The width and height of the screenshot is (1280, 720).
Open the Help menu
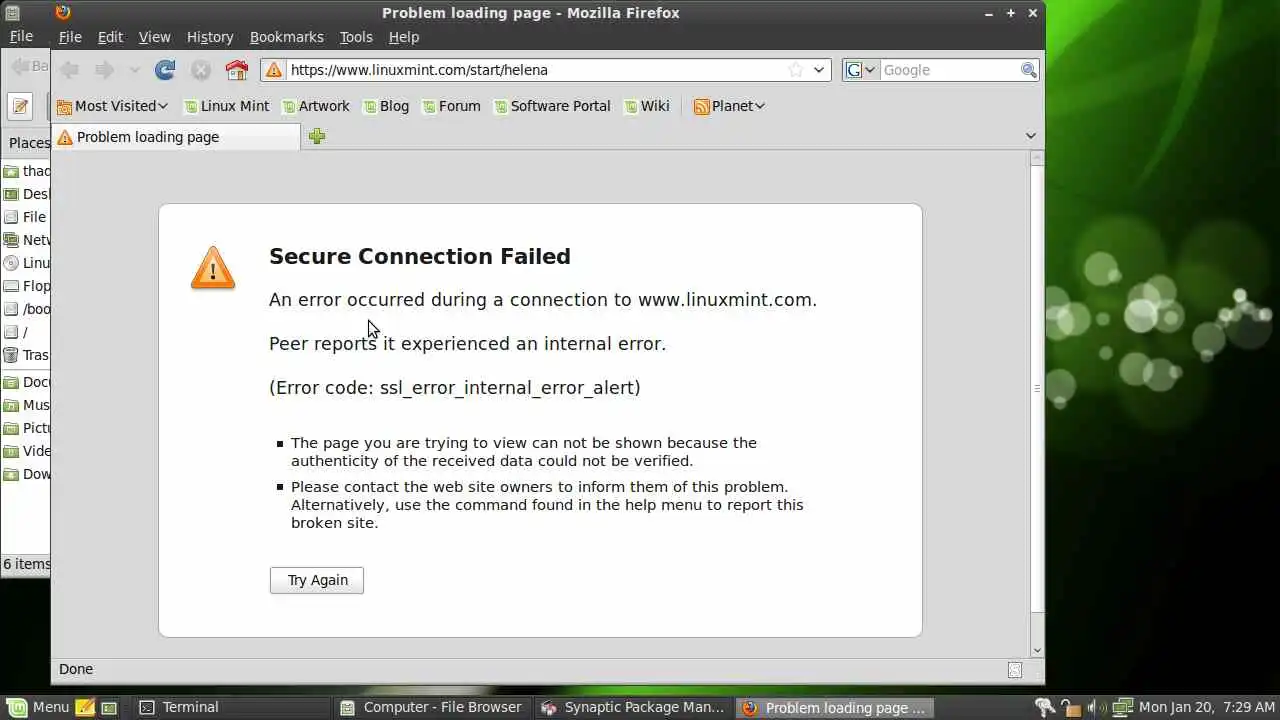tap(404, 37)
